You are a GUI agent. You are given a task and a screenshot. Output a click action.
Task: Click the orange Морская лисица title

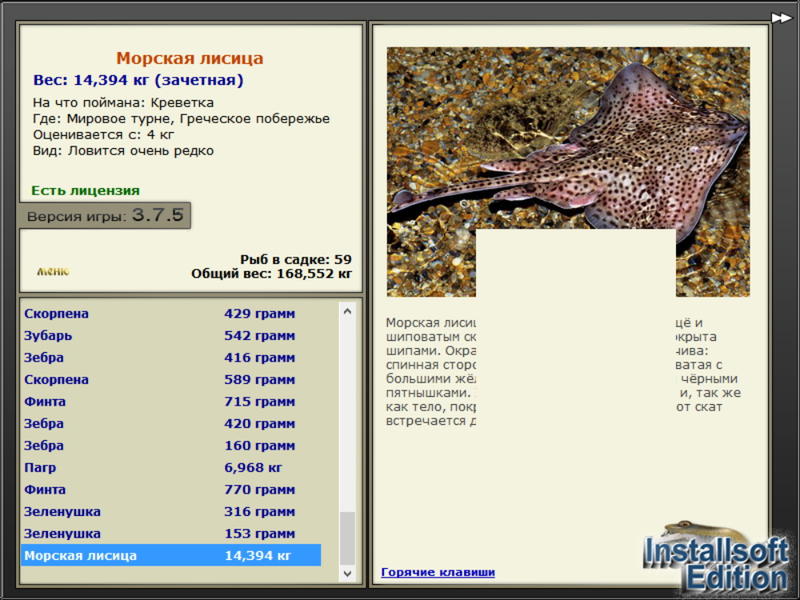click(x=190, y=58)
